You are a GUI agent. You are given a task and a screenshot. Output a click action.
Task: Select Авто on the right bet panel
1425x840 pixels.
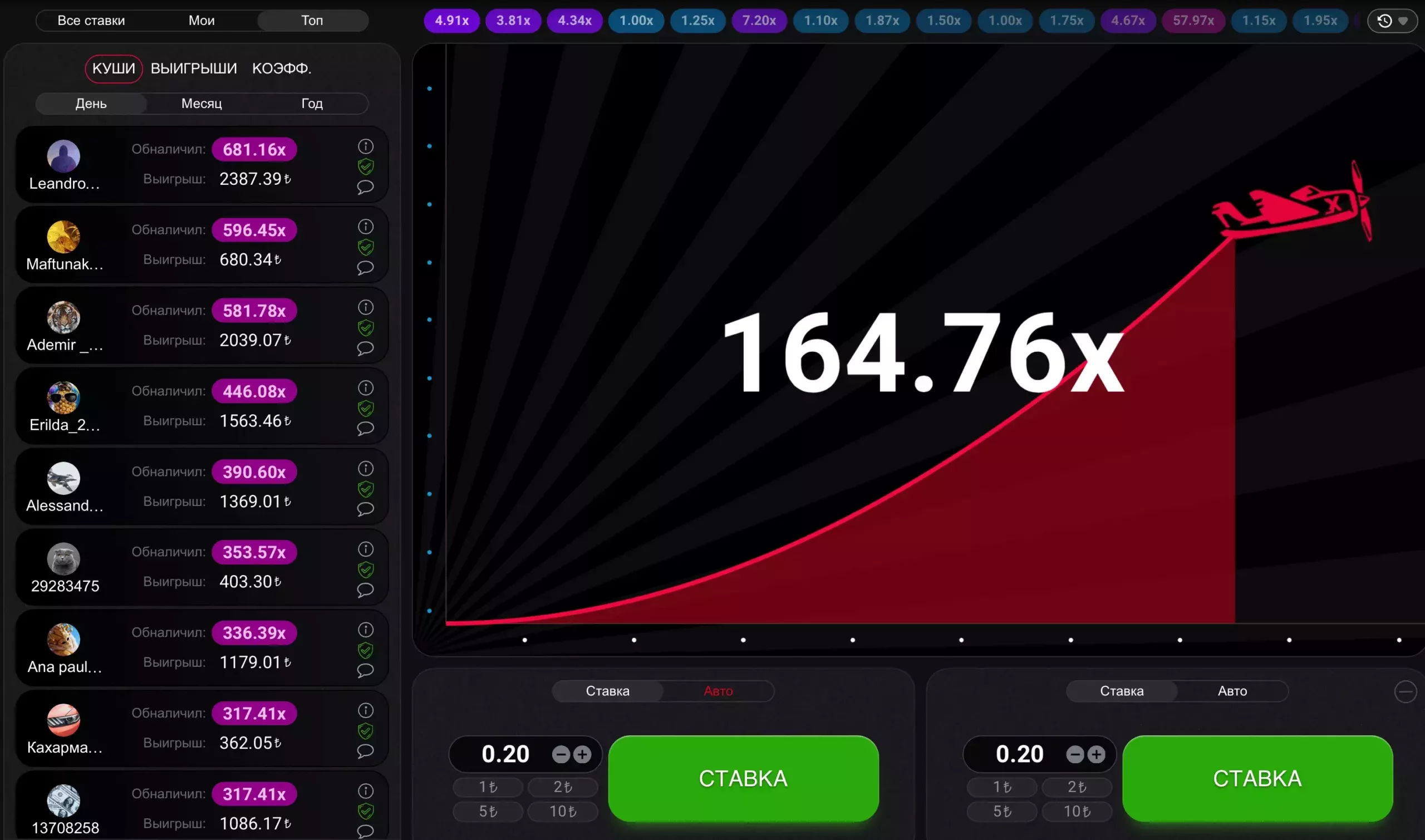pos(1232,691)
